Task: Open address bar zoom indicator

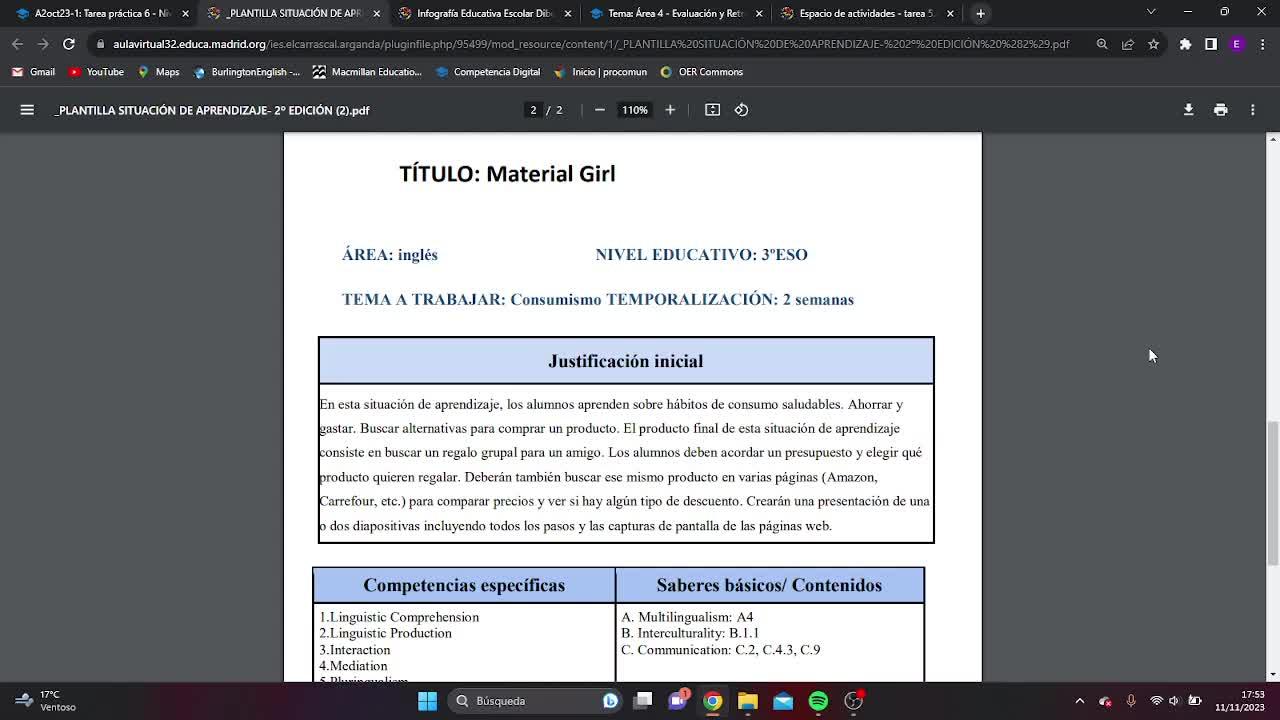Action: pos(1101,44)
